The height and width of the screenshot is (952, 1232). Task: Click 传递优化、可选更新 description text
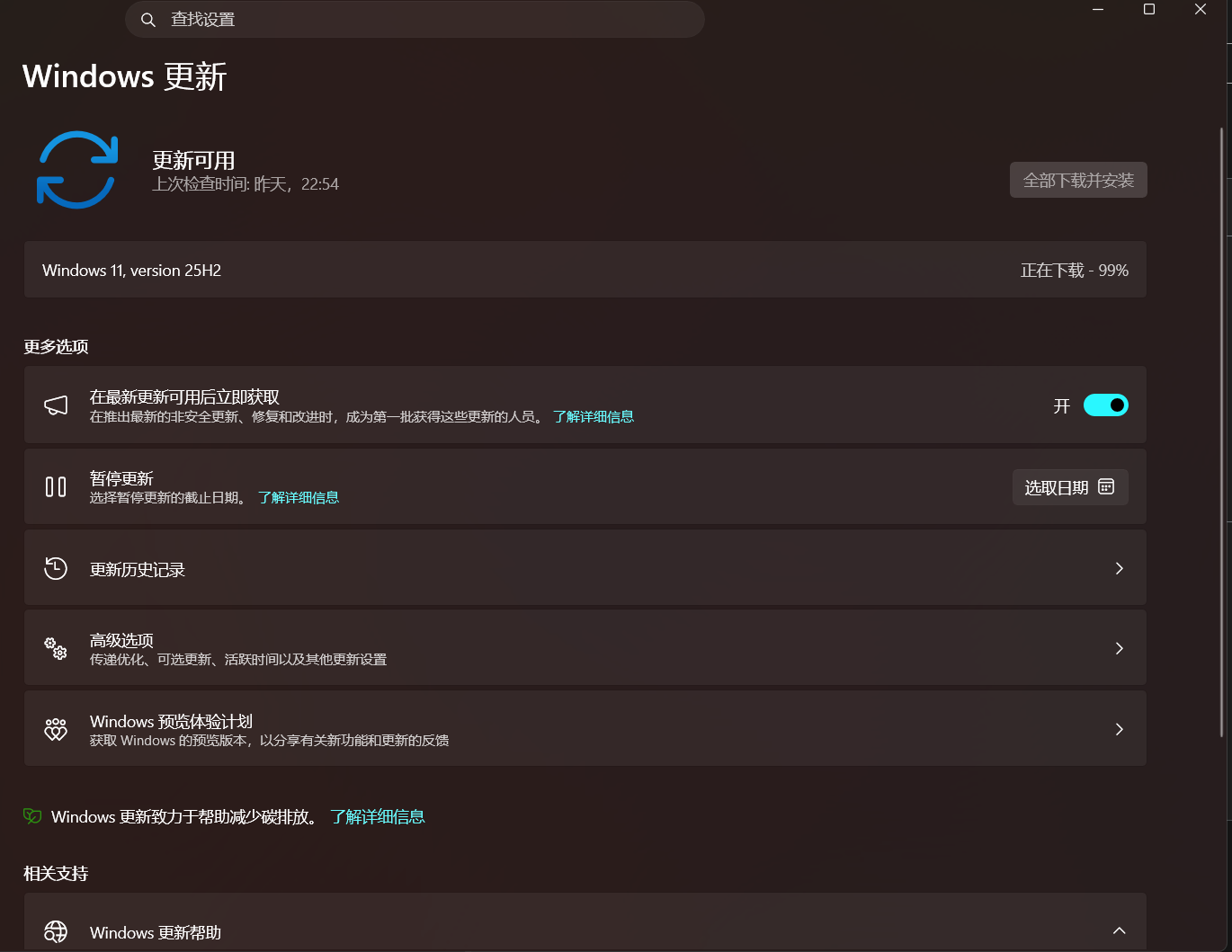pos(238,660)
